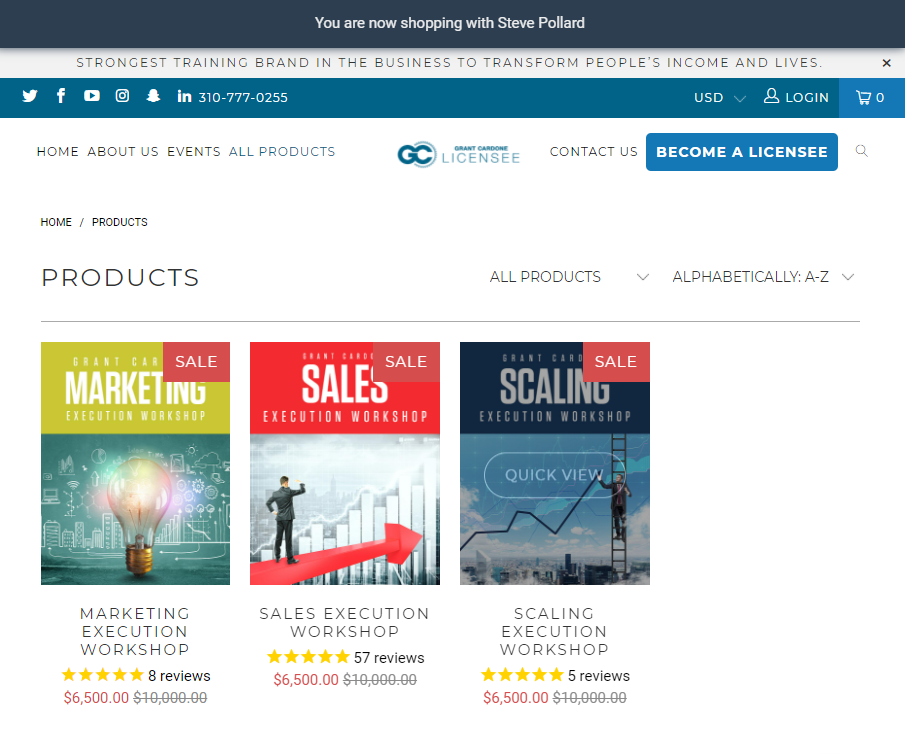Open the Alphabetically: A-Z sort dropdown
905x754 pixels.
[763, 277]
